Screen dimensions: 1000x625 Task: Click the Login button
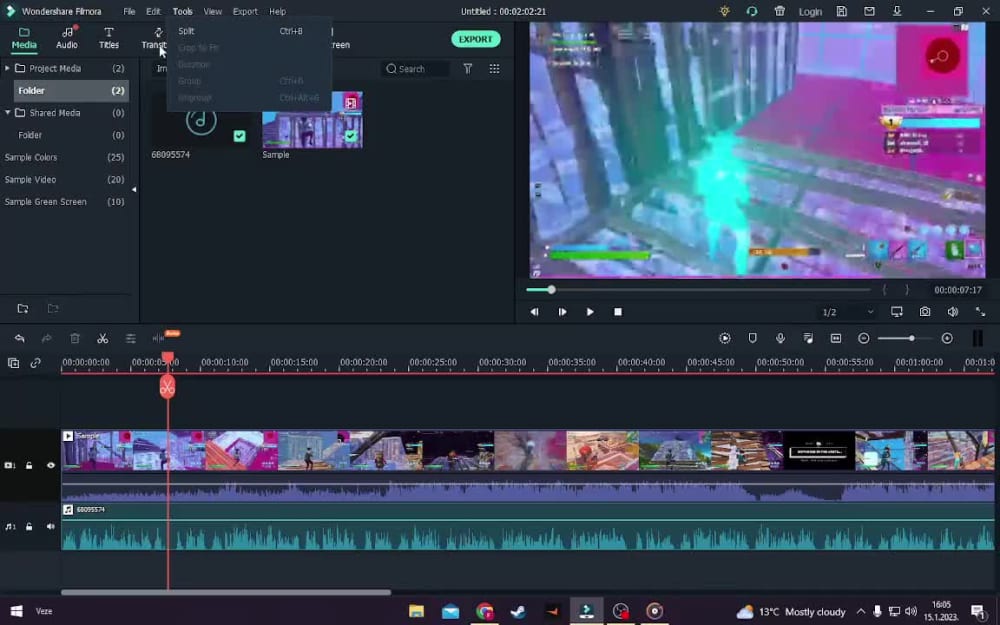tap(810, 11)
